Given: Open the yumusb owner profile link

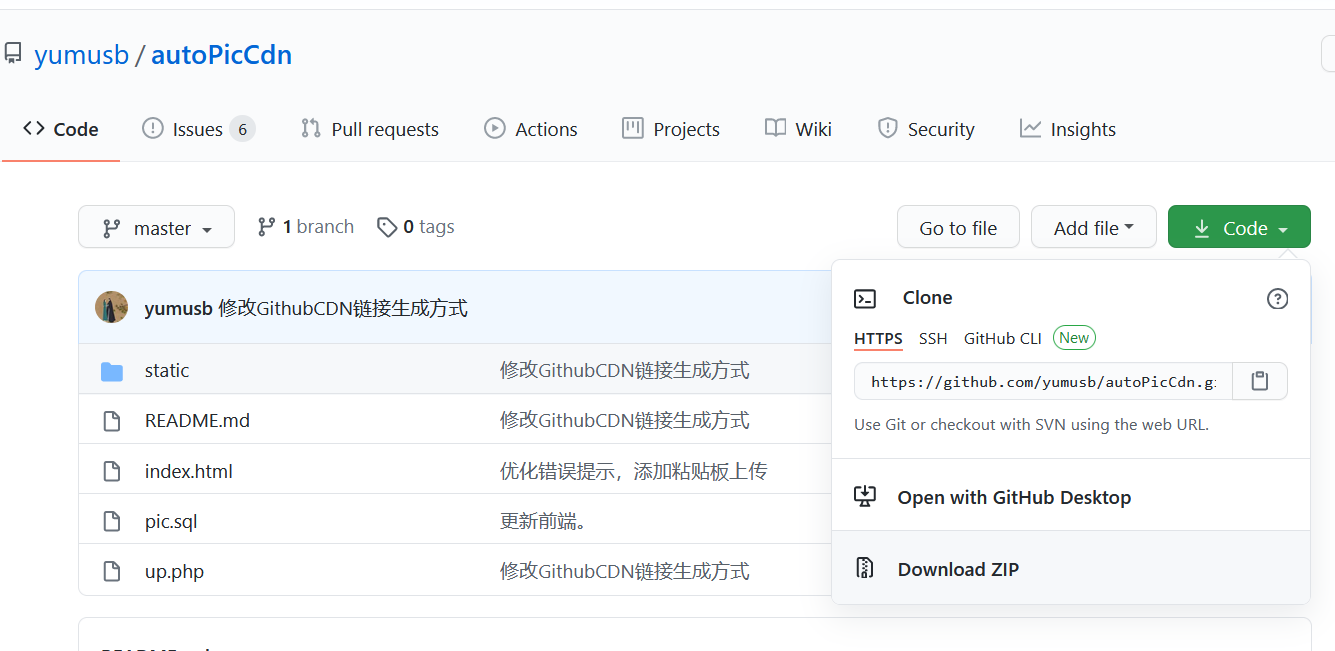Looking at the screenshot, I should [82, 55].
